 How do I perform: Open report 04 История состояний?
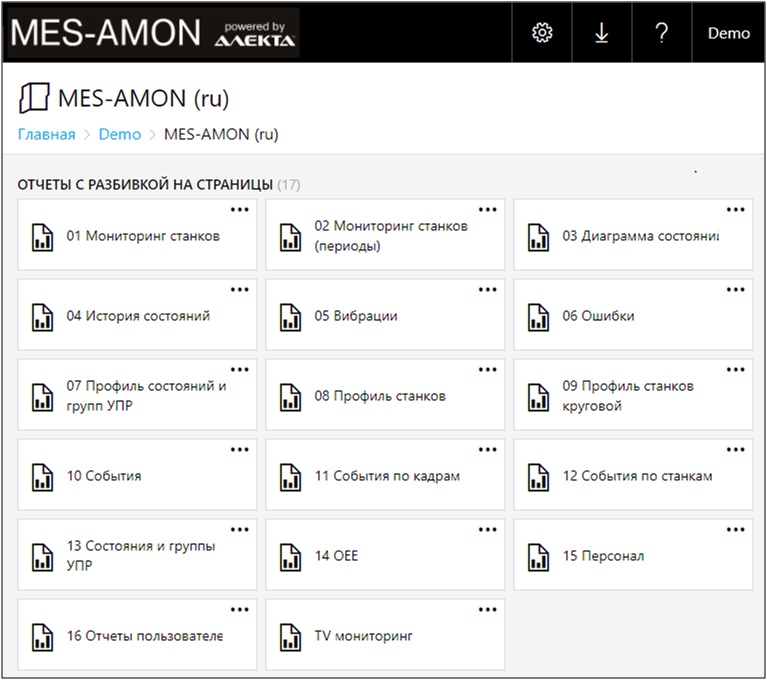138,316
